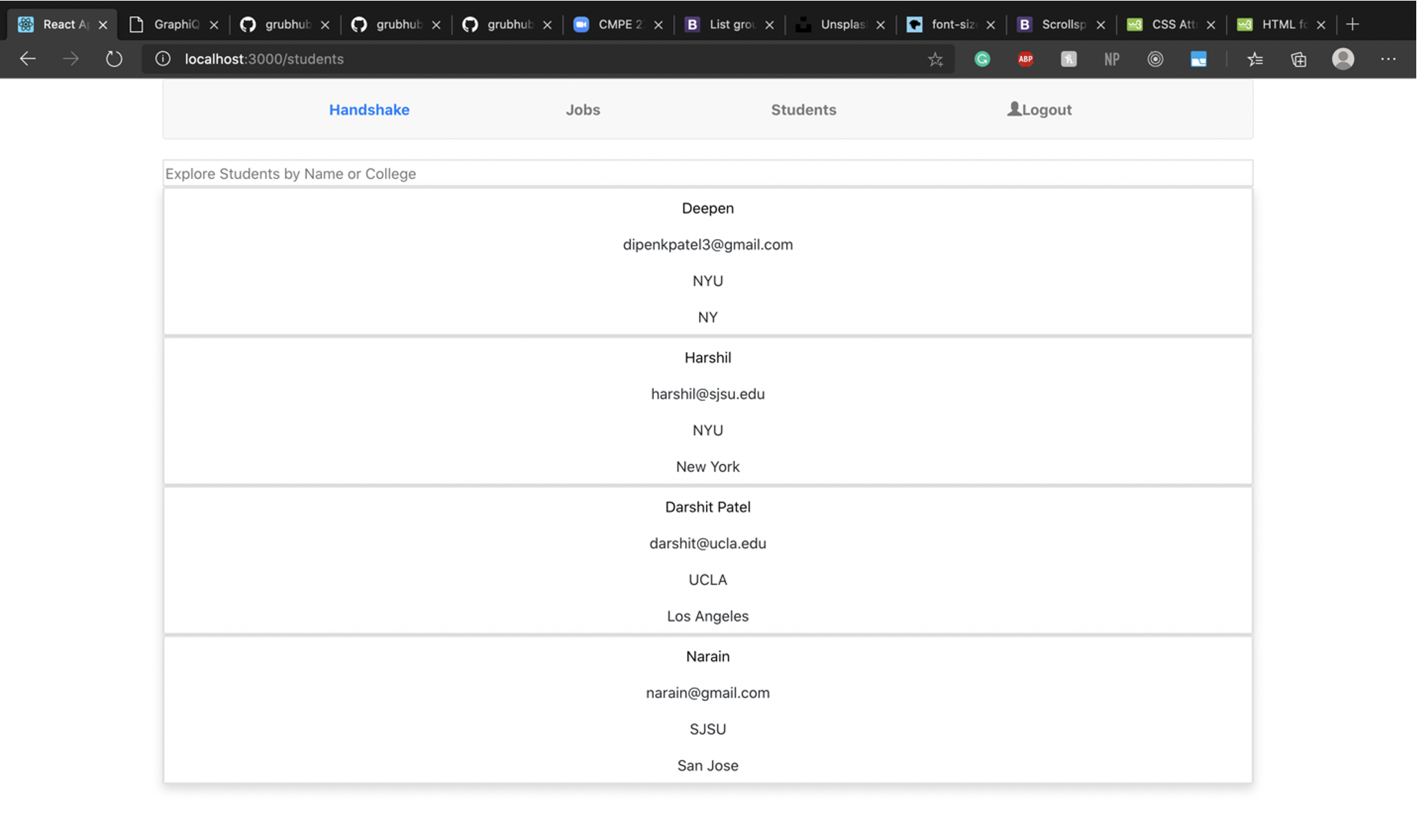Click the UCLA college text

click(x=707, y=580)
